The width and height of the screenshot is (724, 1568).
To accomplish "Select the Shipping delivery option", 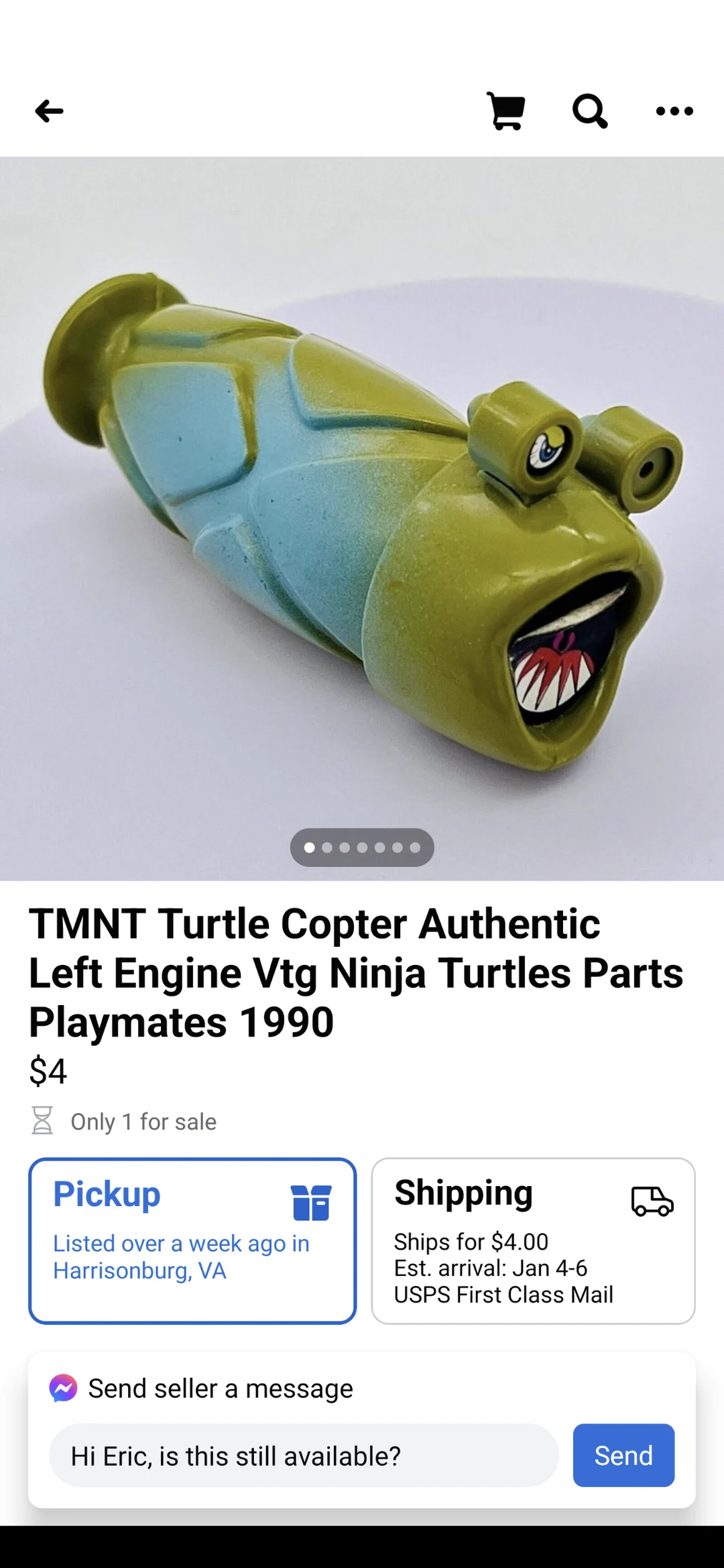I will pyautogui.click(x=534, y=1240).
